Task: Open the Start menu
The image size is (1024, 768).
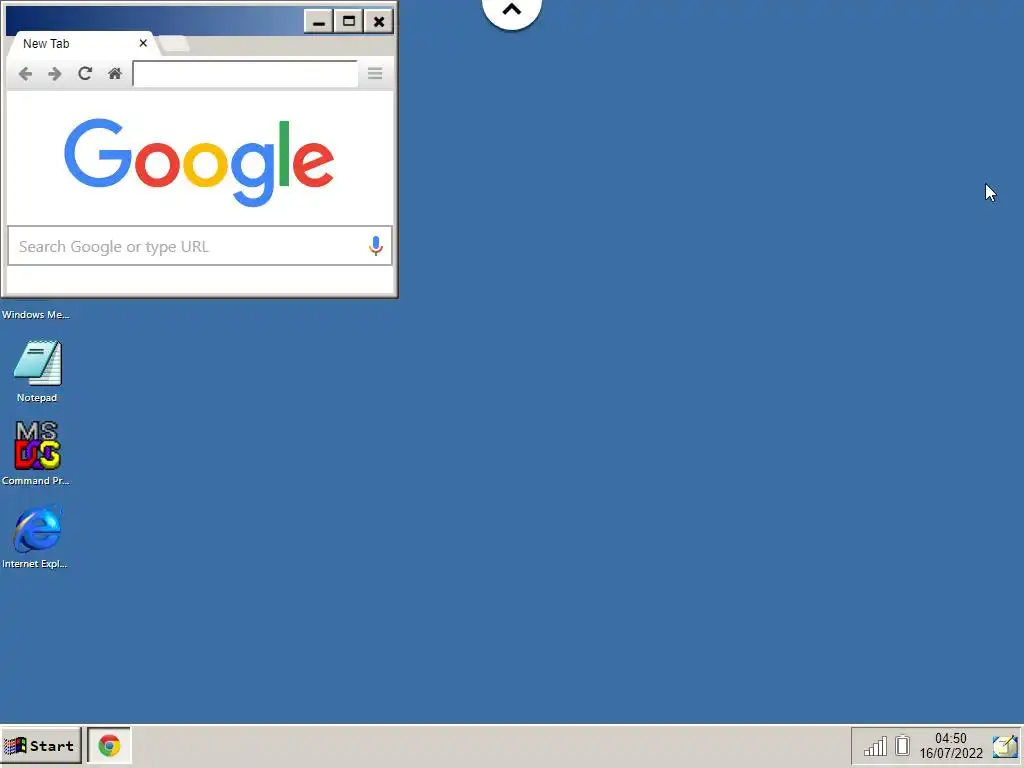Action: [x=41, y=745]
